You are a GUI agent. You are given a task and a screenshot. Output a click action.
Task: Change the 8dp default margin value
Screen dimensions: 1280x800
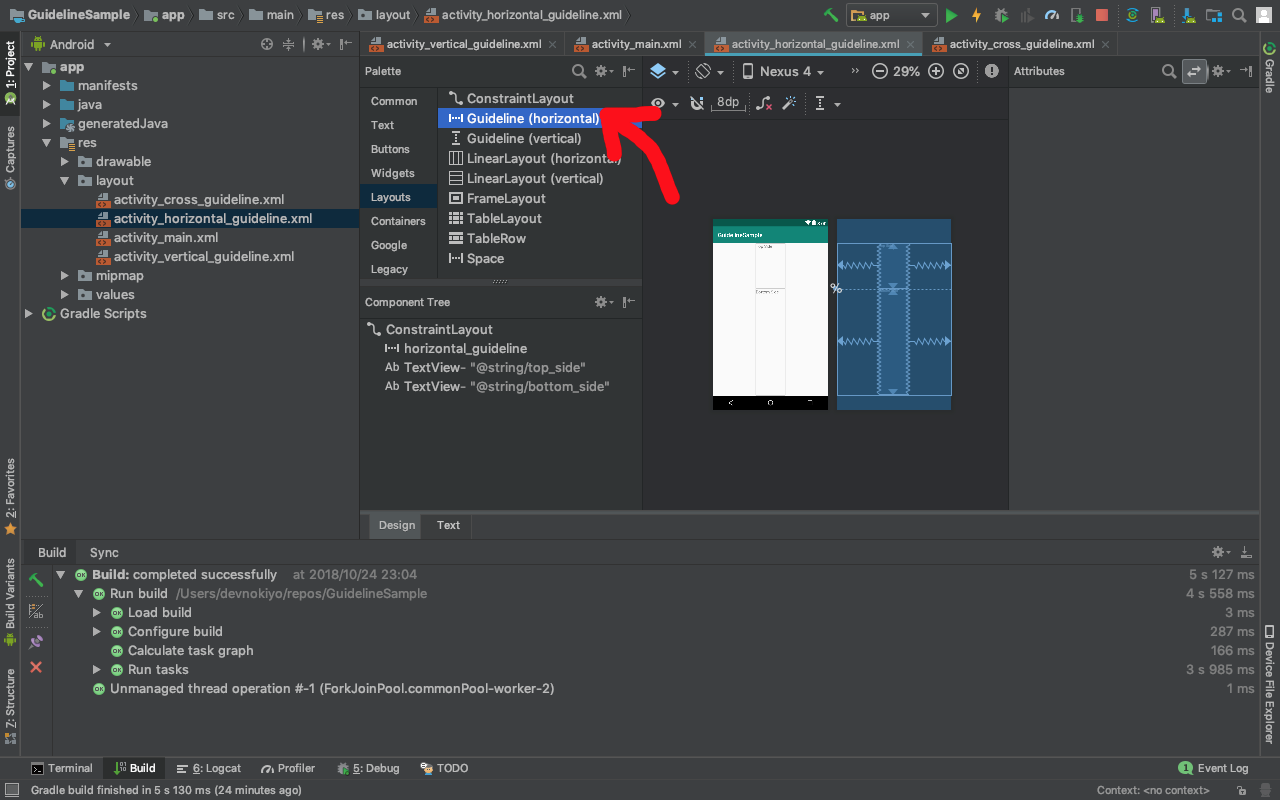point(728,103)
